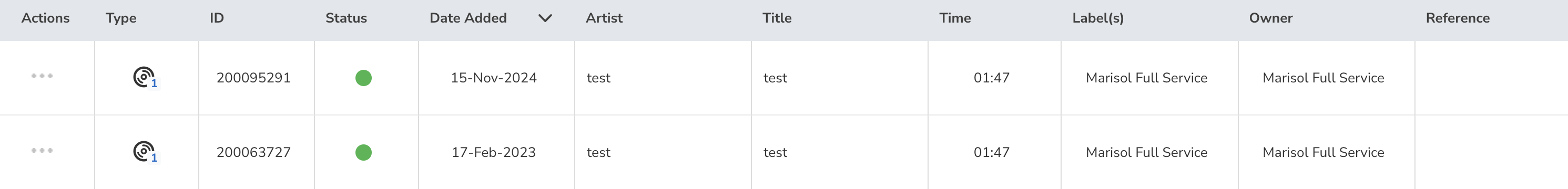Viewport: 1568px width, 189px height.
Task: Click green status dot for 200095291
Action: coord(363,78)
